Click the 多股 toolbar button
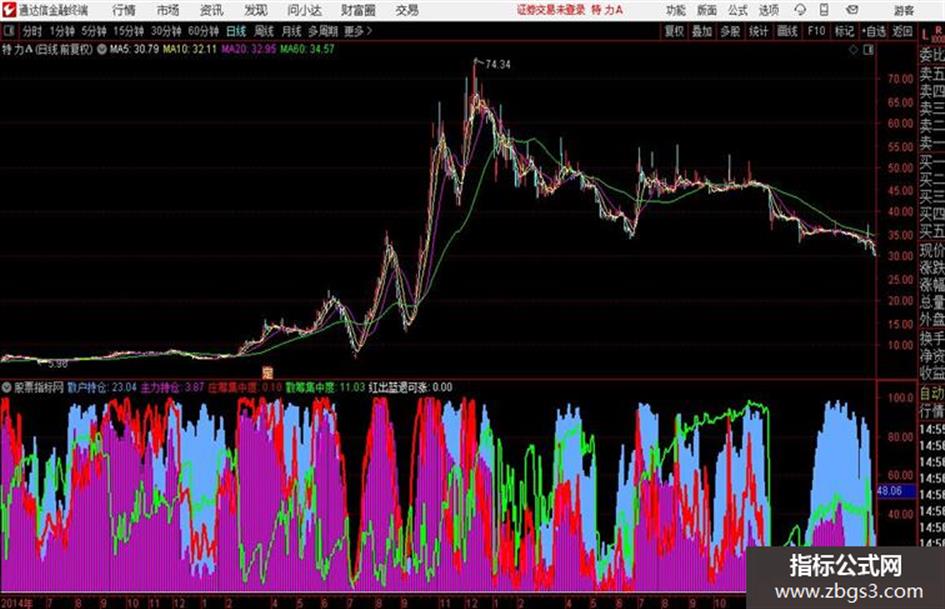This screenshot has height=609, width=945. coord(730,31)
